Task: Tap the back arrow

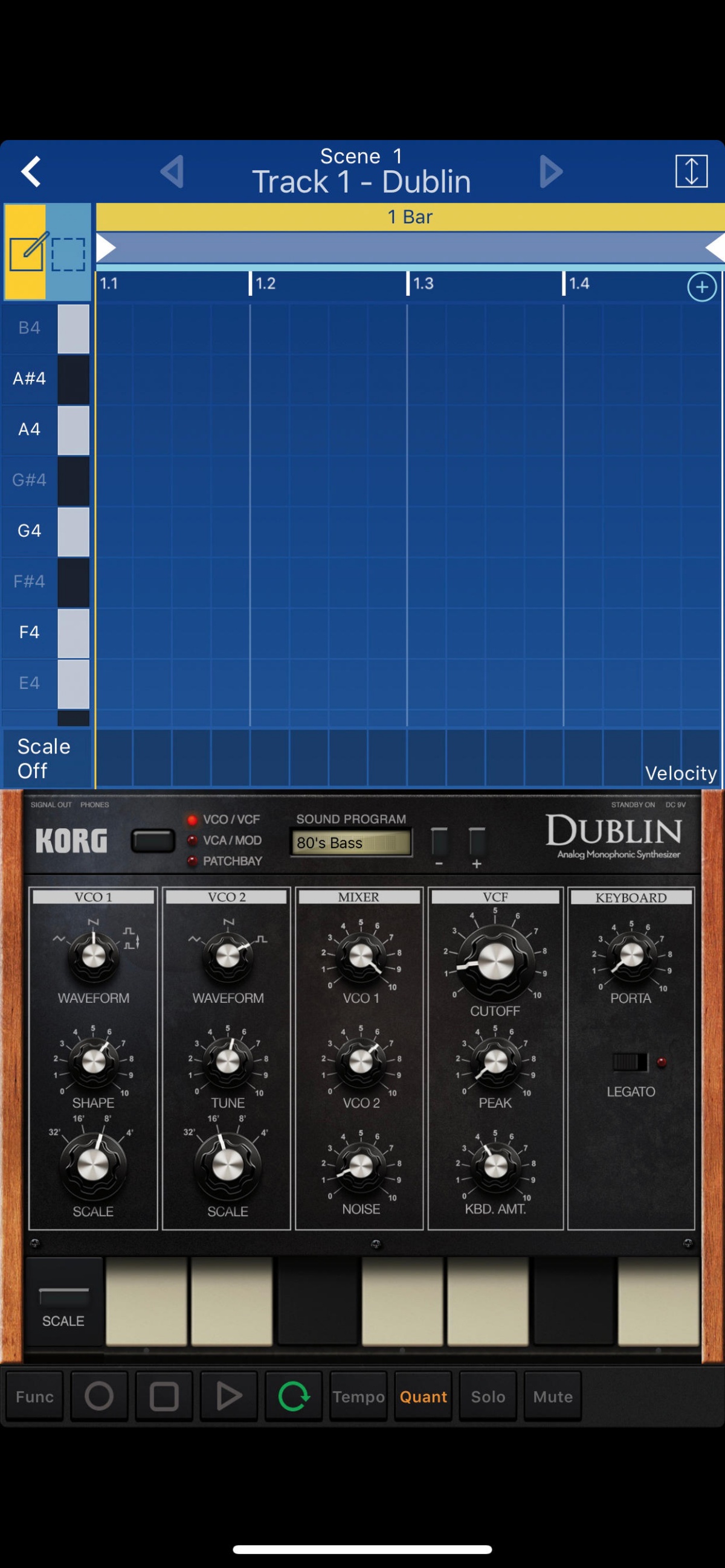Action: coord(31,171)
